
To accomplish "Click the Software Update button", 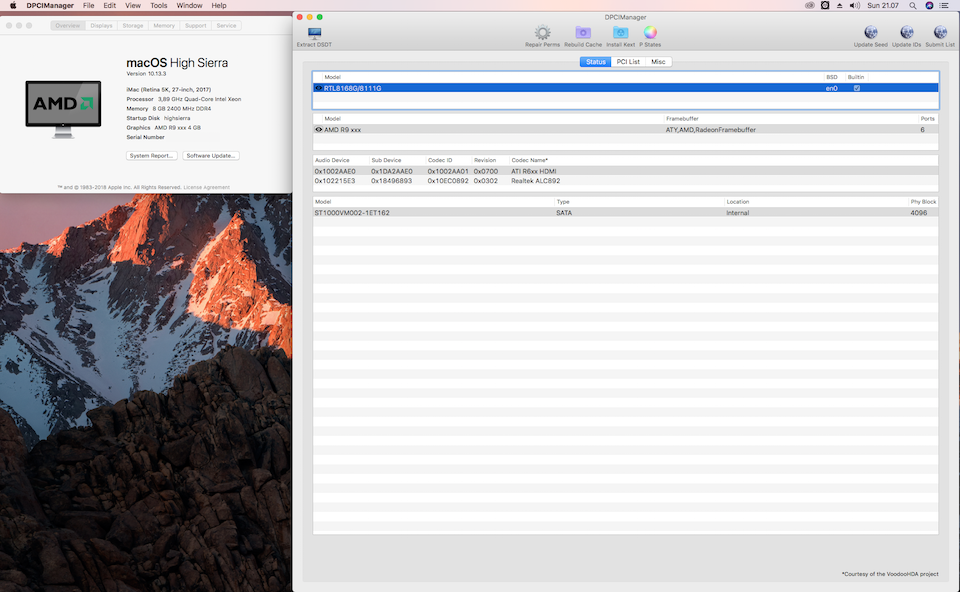I will coord(211,156).
